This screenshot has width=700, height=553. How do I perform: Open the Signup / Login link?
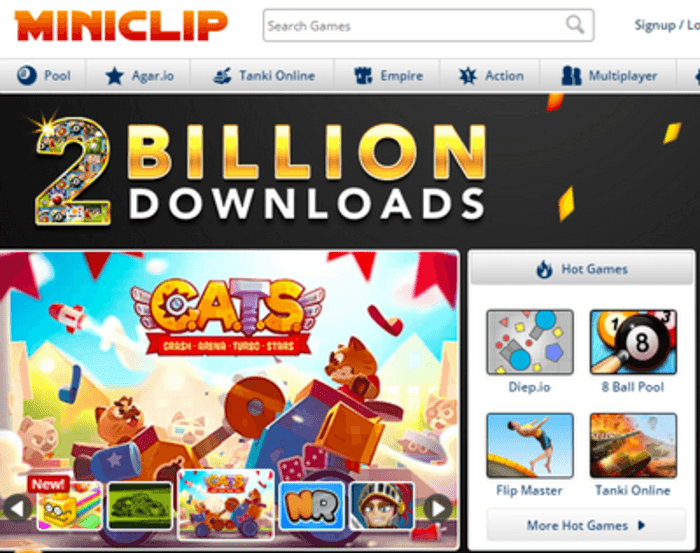(667, 25)
